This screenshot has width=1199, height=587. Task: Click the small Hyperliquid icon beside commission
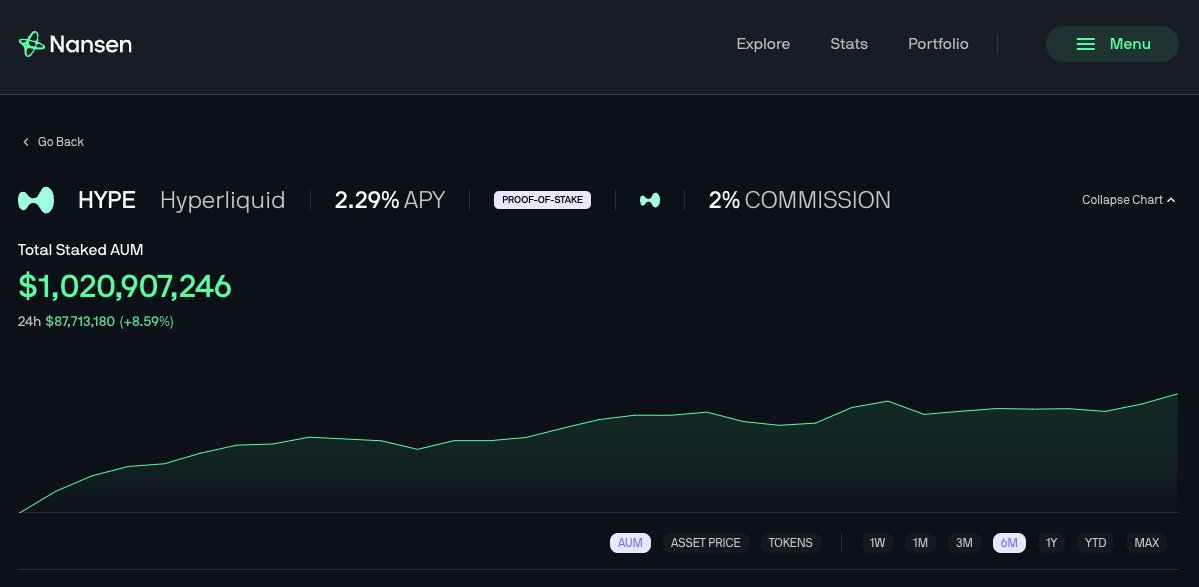click(650, 200)
